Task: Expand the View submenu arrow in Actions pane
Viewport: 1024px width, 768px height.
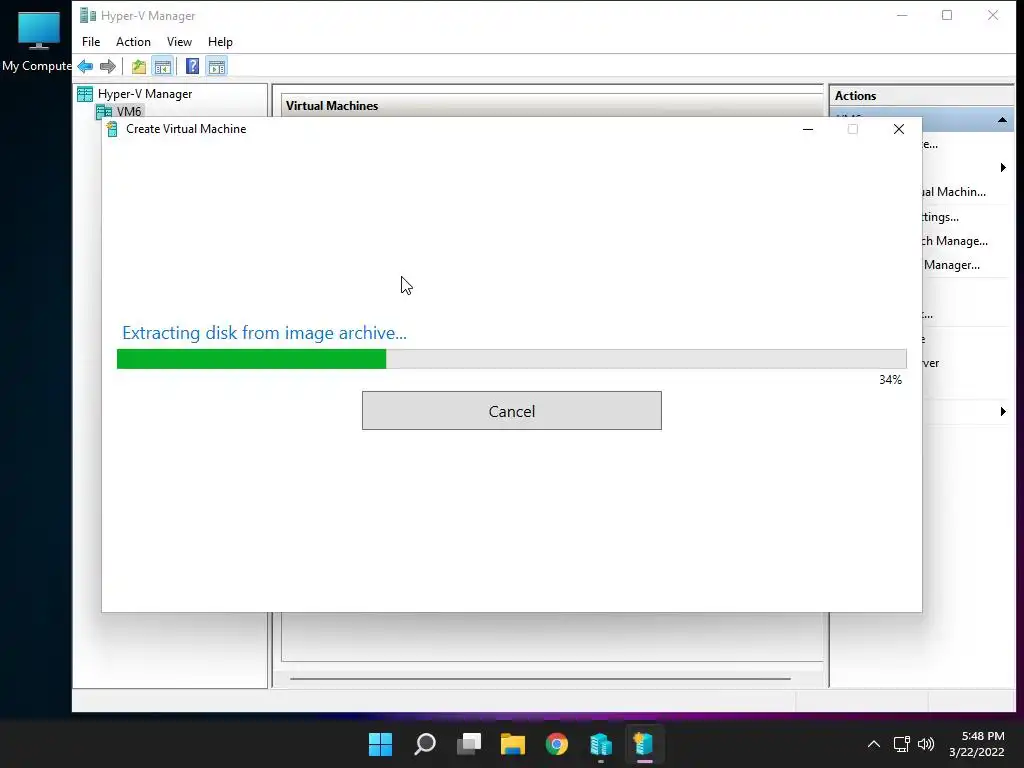Action: 1003,411
